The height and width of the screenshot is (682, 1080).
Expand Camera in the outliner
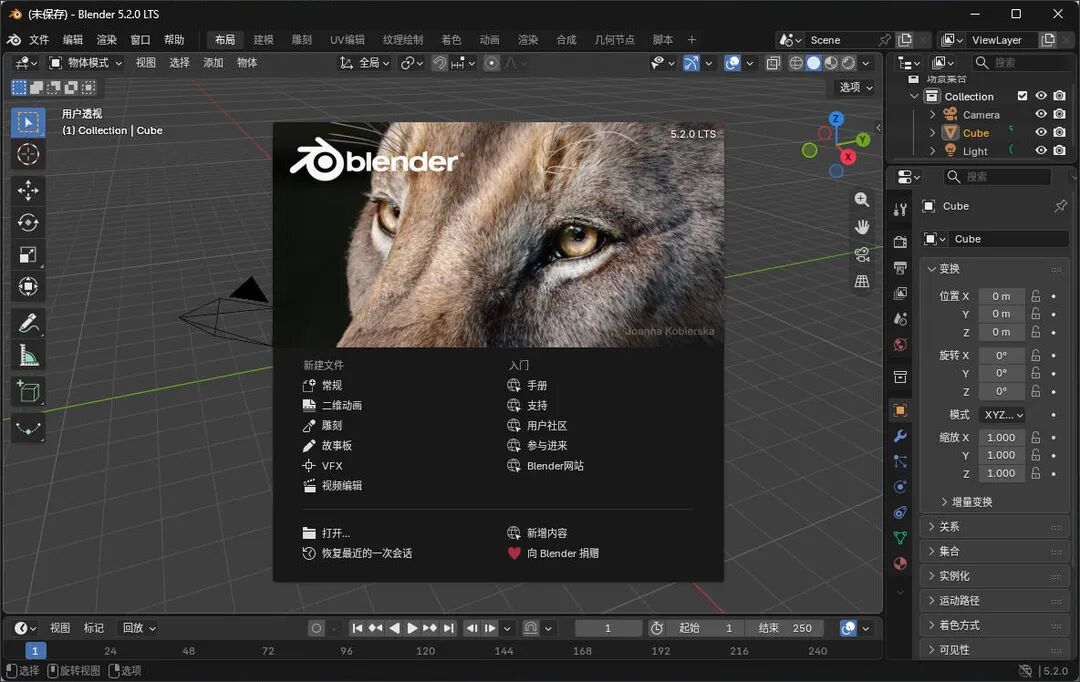tap(932, 114)
